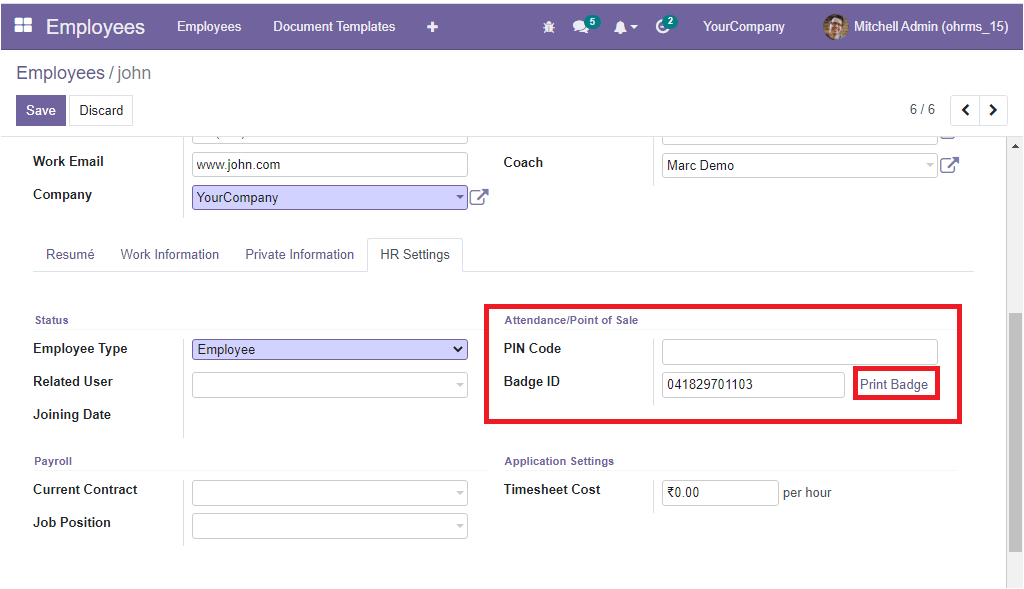1024x589 pixels.
Task: Open Coach external link icon
Action: (x=949, y=165)
